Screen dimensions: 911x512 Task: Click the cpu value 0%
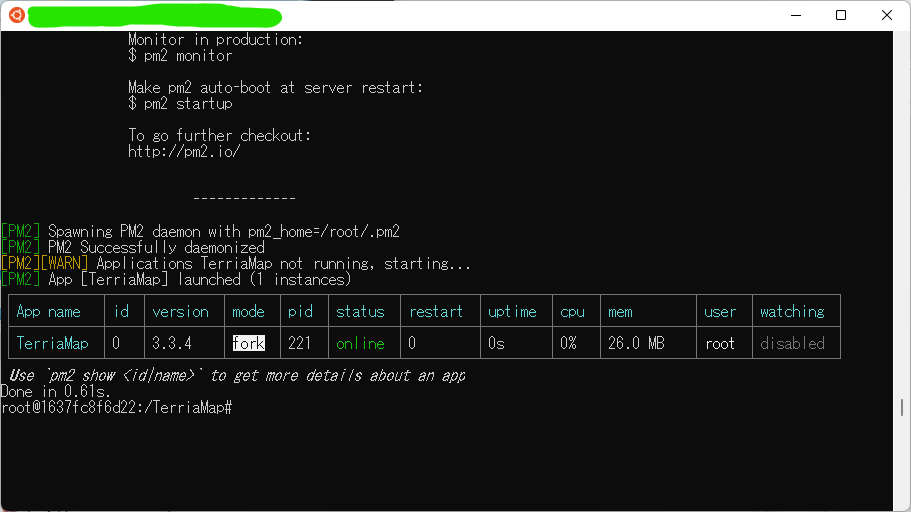(x=568, y=343)
